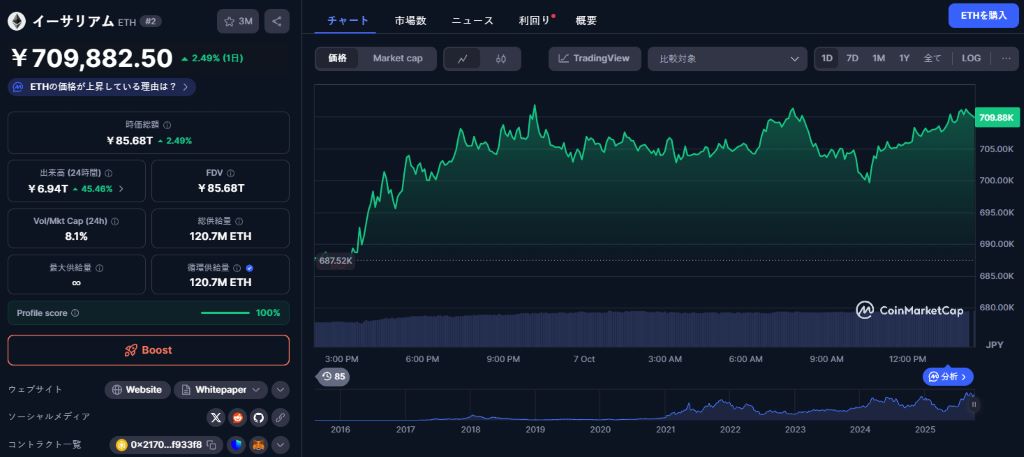Click the ETHを購入 buy button
The width and height of the screenshot is (1024, 457).
[983, 15]
